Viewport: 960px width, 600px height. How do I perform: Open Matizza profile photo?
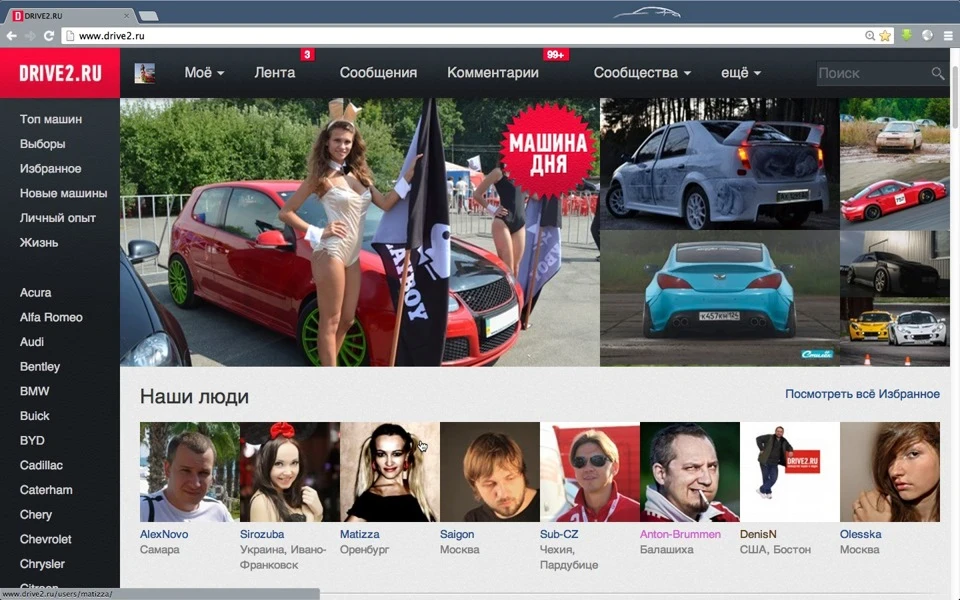pos(389,472)
